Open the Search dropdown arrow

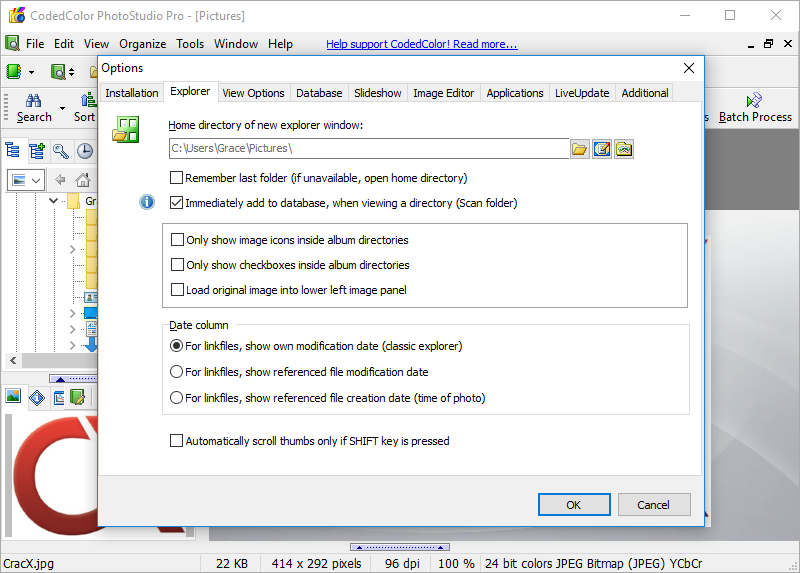point(62,108)
